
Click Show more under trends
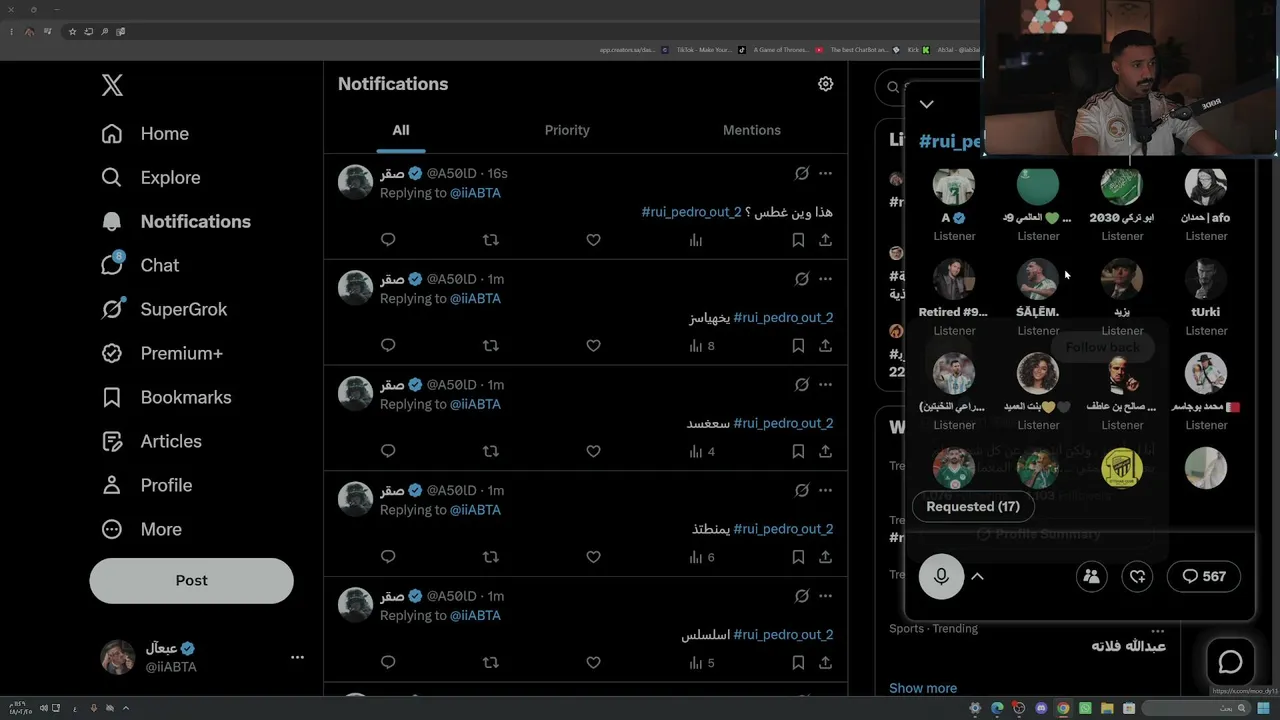click(923, 688)
